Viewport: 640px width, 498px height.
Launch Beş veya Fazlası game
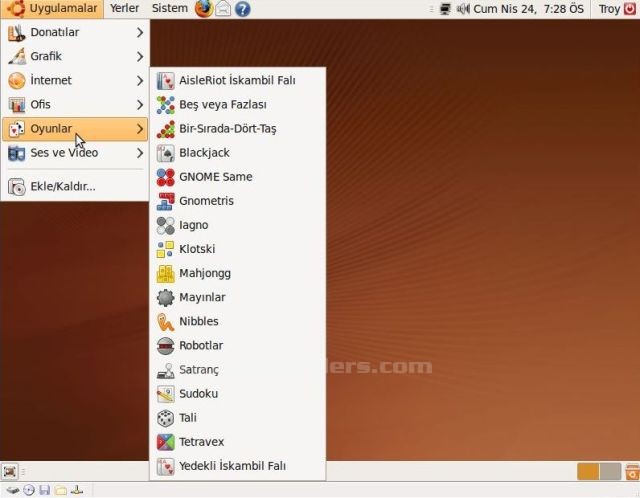(x=238, y=105)
